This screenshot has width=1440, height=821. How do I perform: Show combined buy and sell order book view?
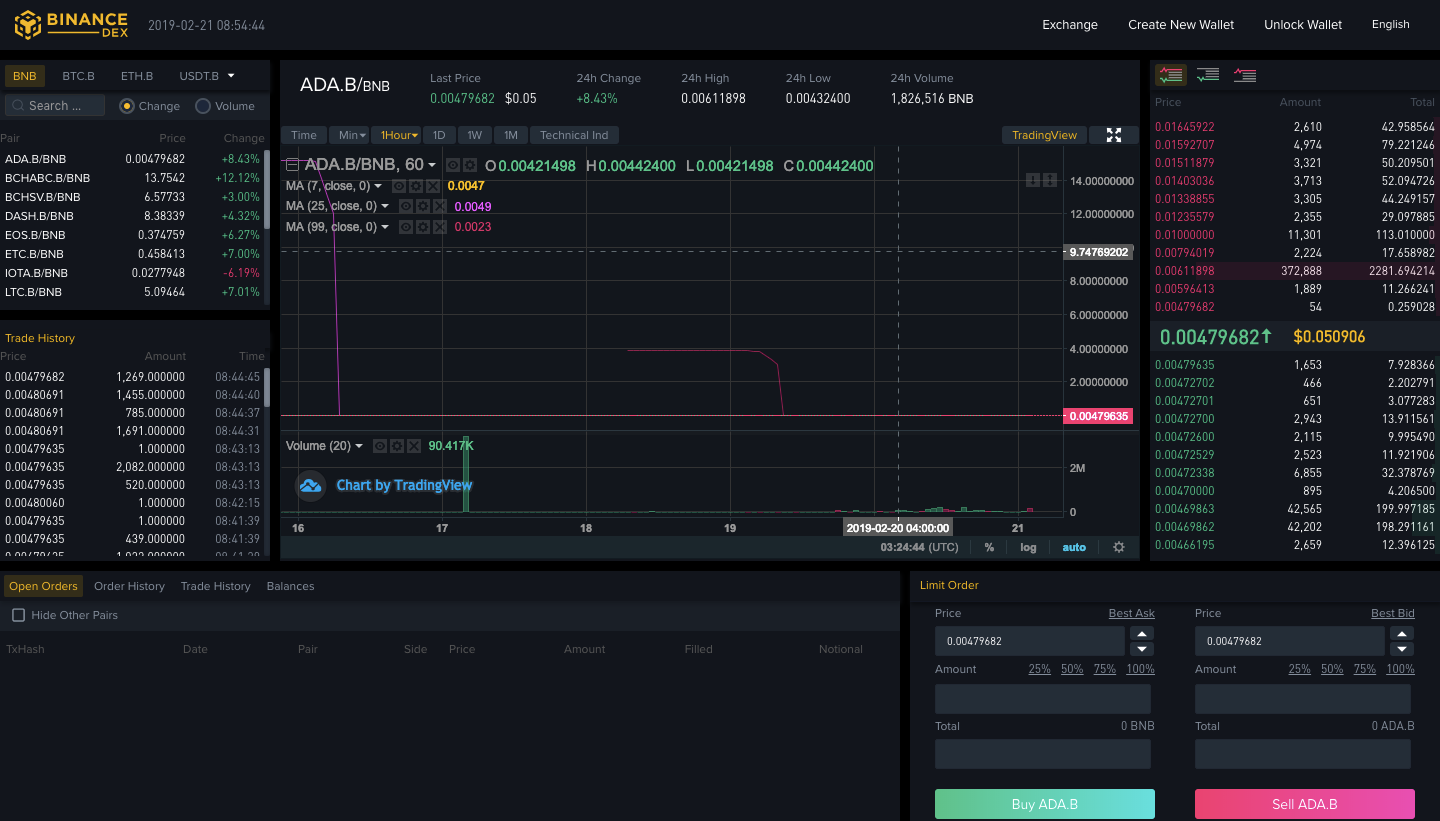(1171, 75)
